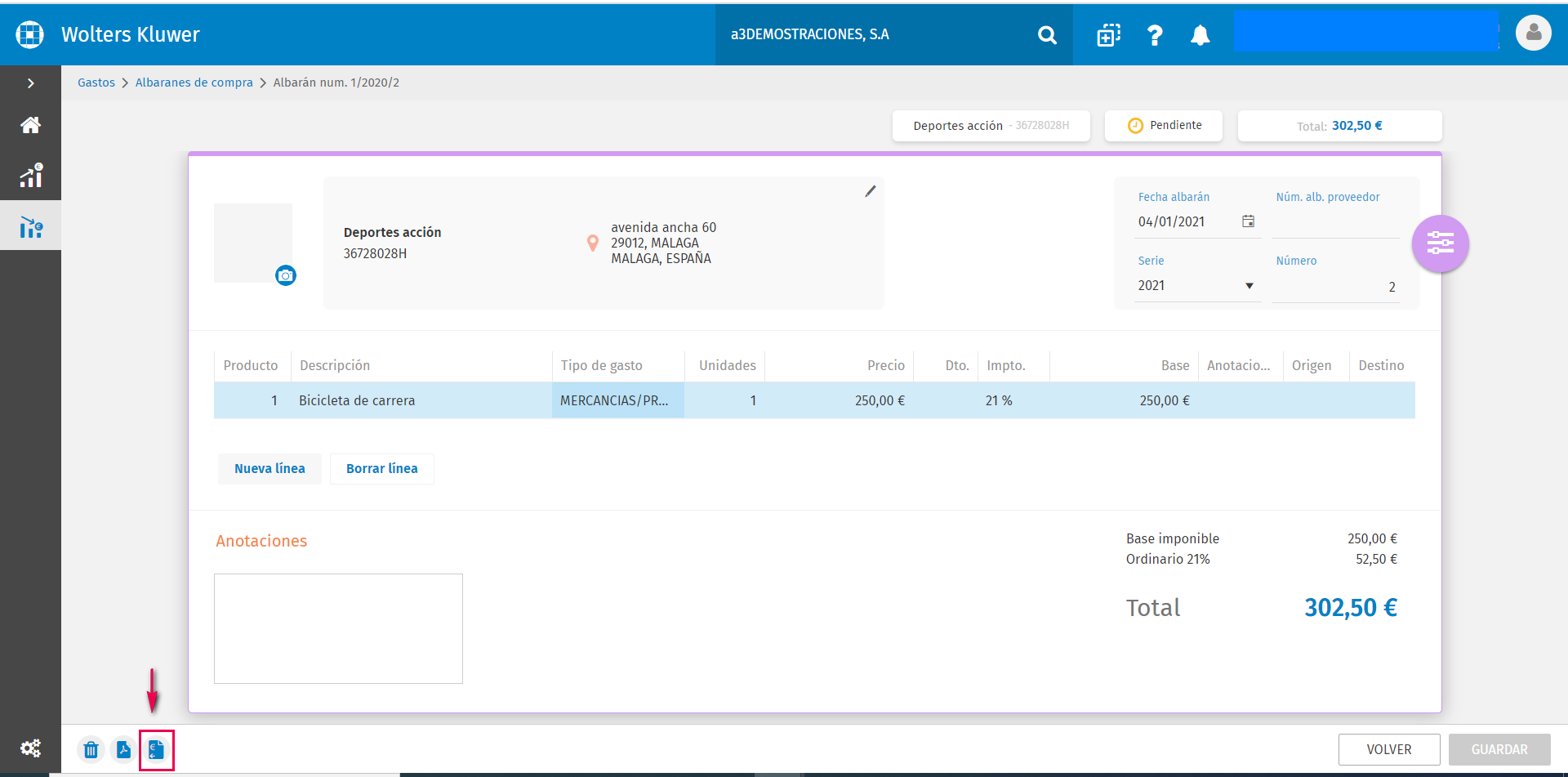Open the Fecha albarán calendar picker
This screenshot has height=777, width=1568.
[x=1248, y=221]
